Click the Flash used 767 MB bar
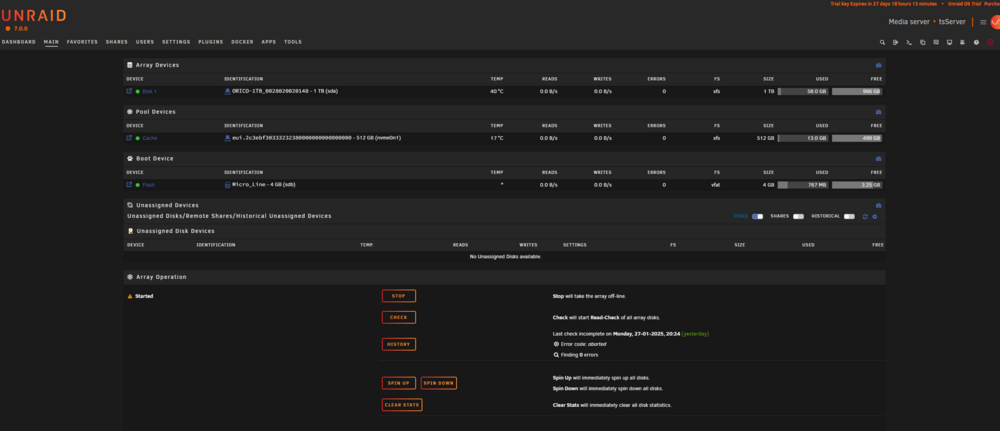1000x431 pixels. 803,184
